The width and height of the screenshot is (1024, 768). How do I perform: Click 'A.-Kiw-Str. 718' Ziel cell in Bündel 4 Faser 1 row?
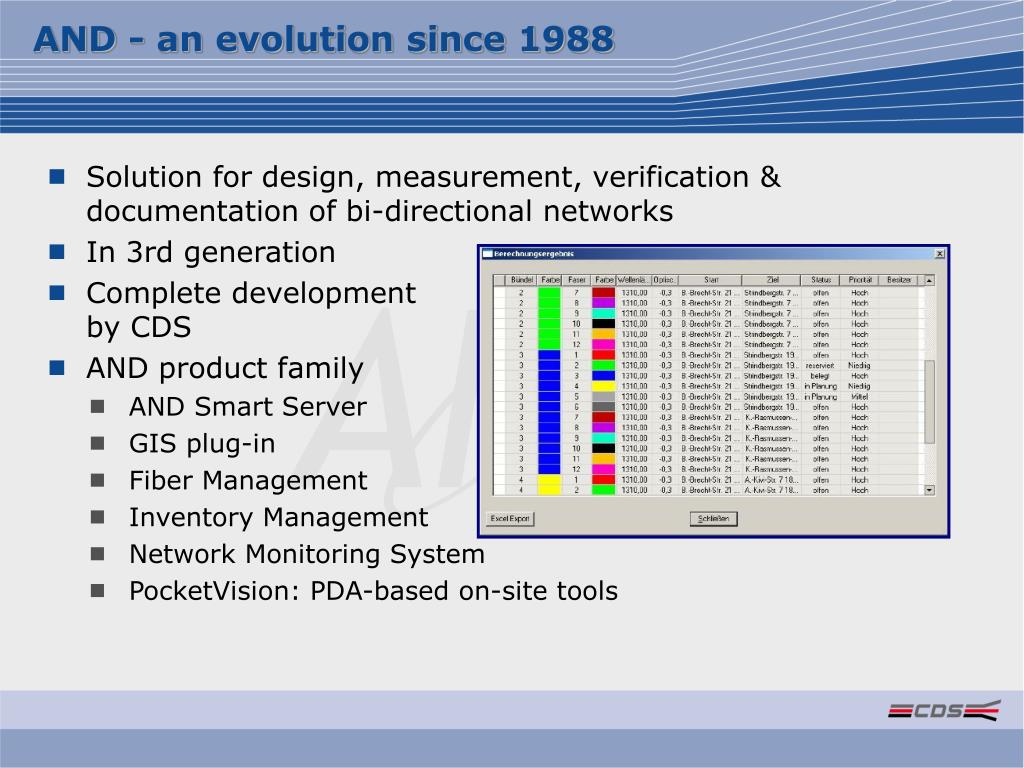[772, 479]
